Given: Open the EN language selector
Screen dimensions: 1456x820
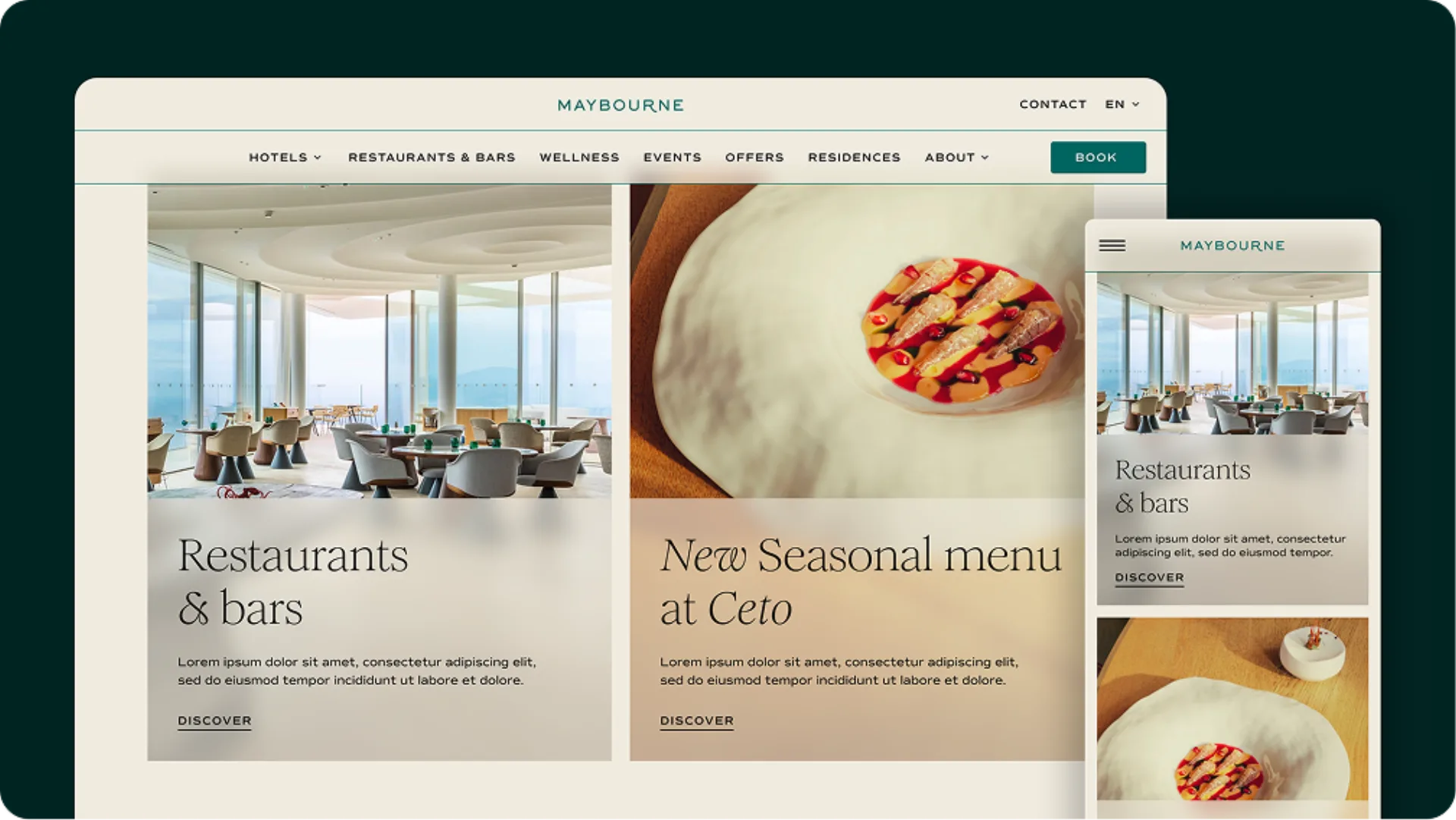Looking at the screenshot, I should 1122,105.
